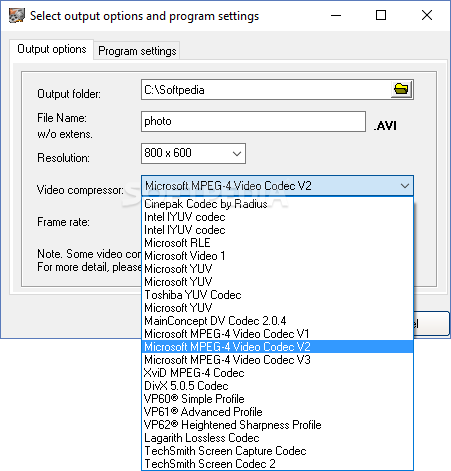Choose Microsoft MPEG-4 Video Codec V3
This screenshot has width=451, height=471.
point(277,360)
